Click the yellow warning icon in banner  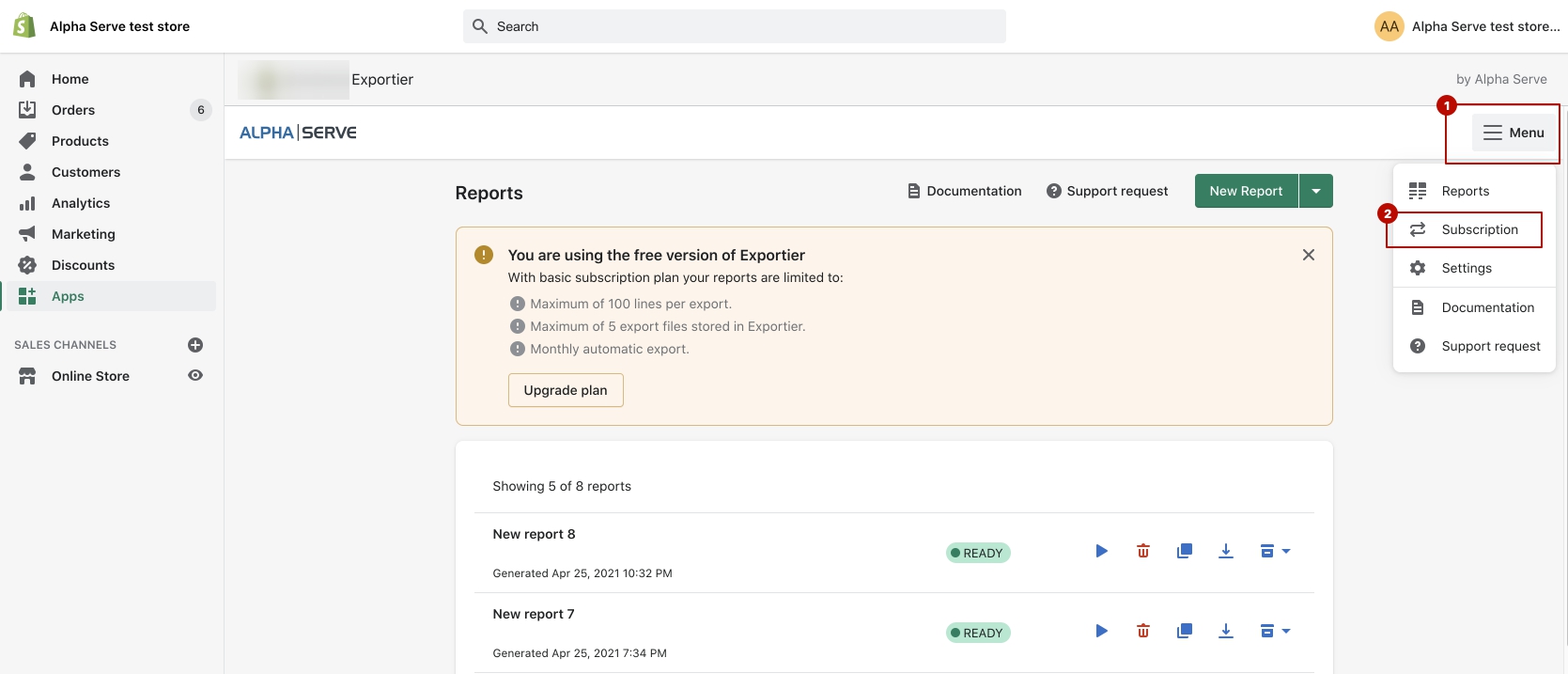tap(484, 255)
